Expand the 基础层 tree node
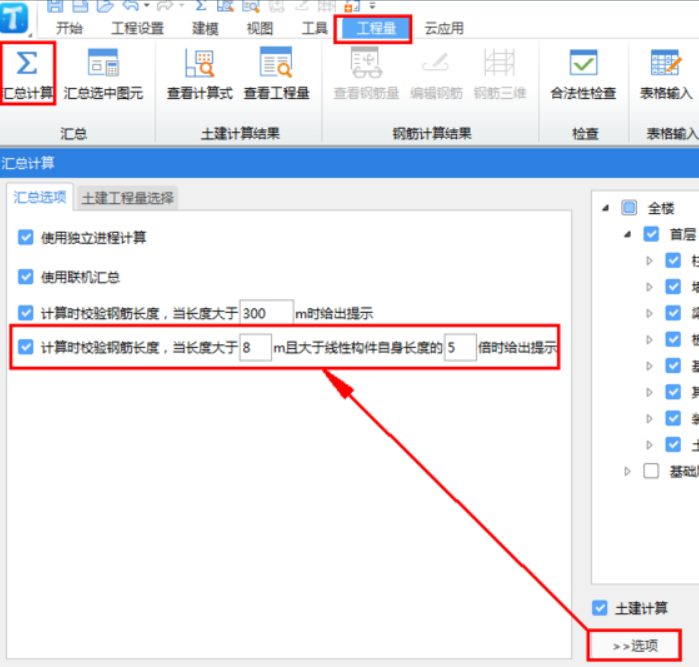The image size is (699, 667). [x=627, y=470]
